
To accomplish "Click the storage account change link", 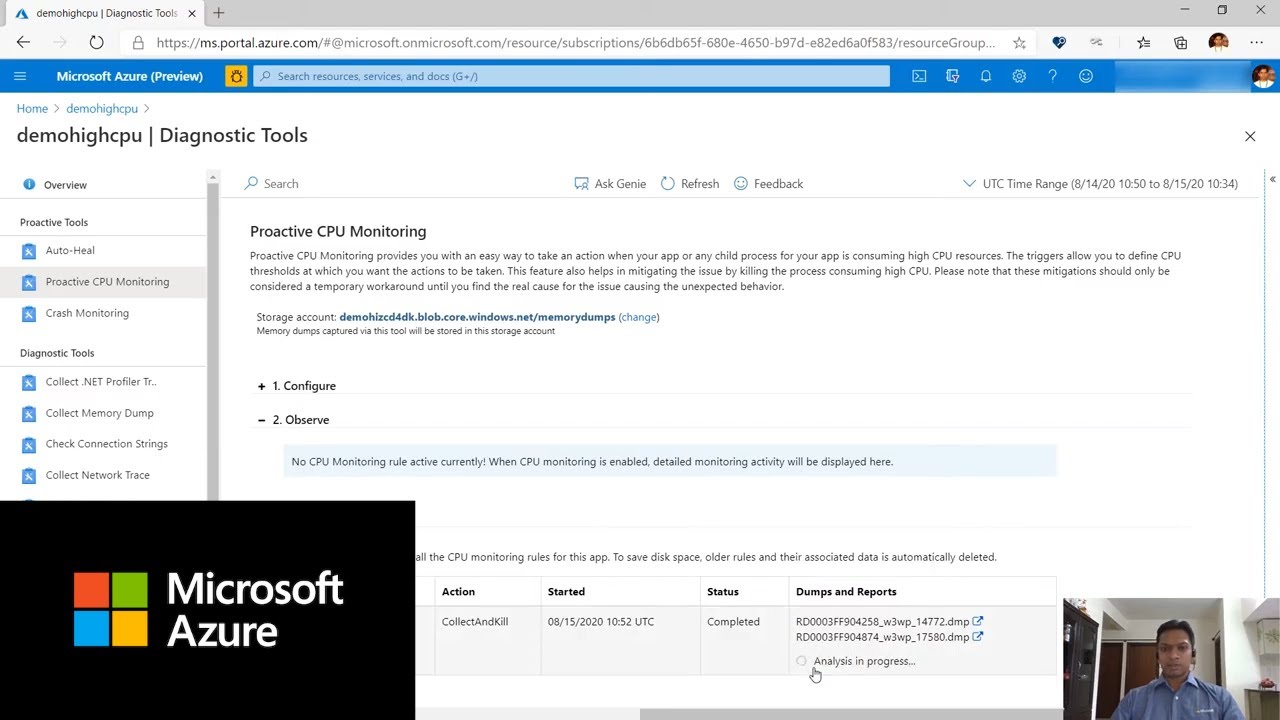I will coord(638,317).
